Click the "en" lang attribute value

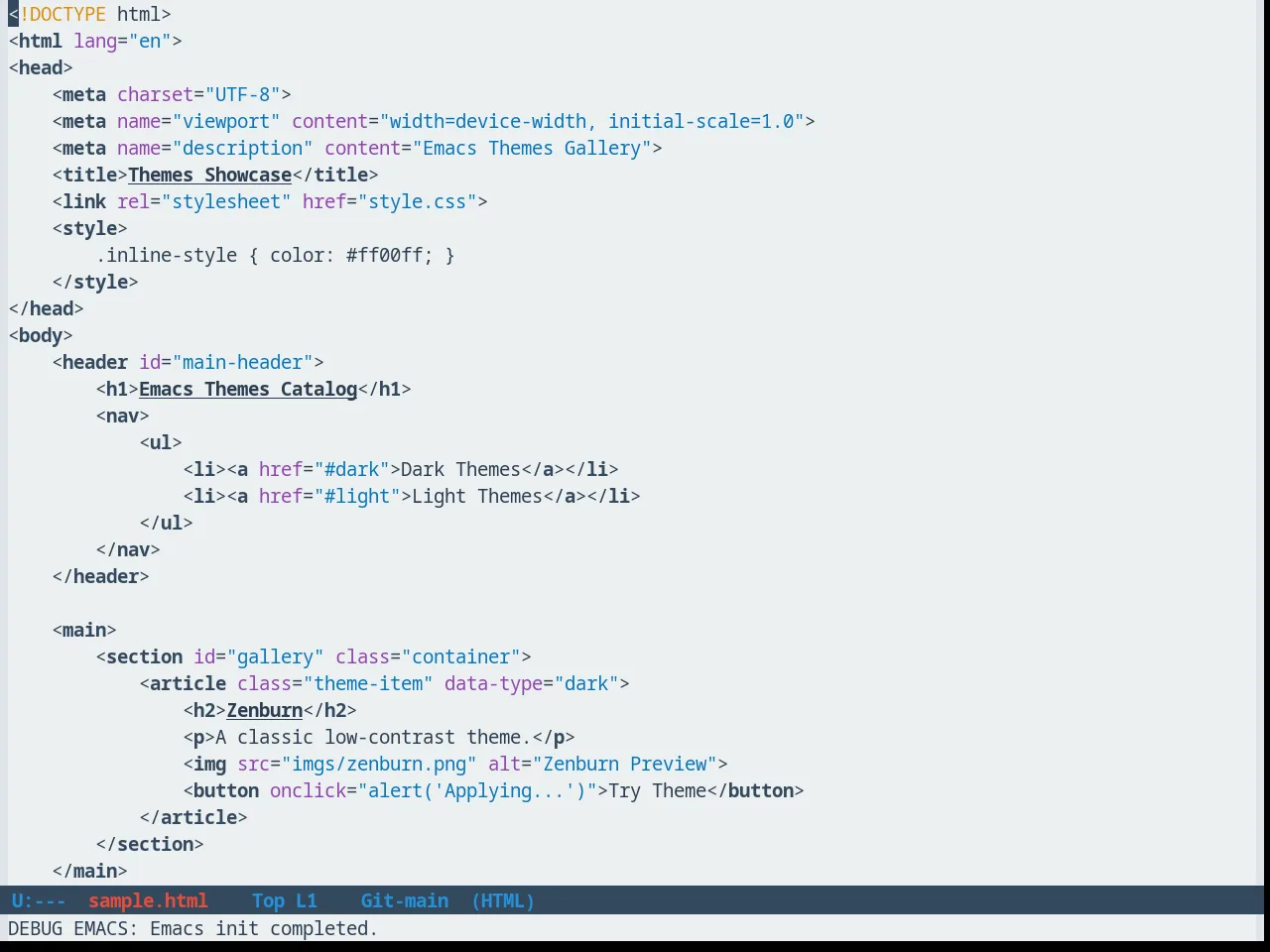pyautogui.click(x=150, y=41)
